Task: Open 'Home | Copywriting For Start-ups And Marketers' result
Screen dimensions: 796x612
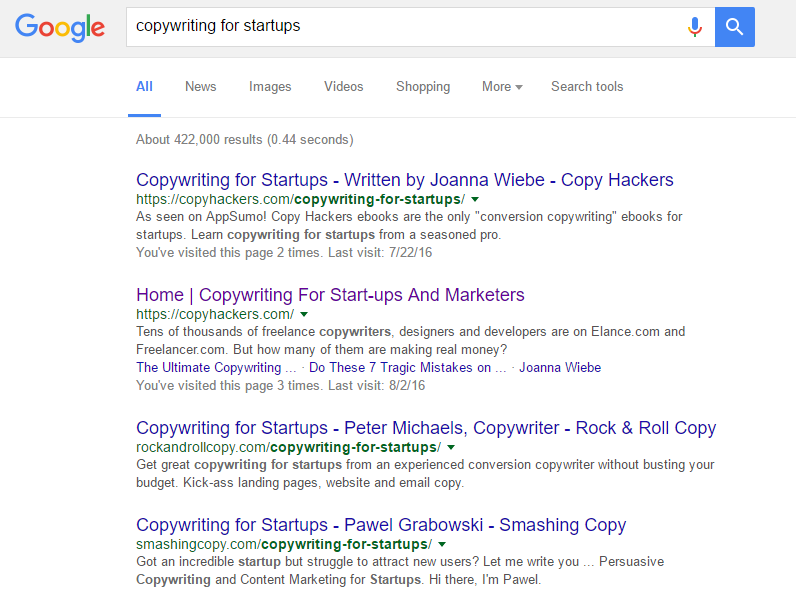Action: pyautogui.click(x=330, y=295)
